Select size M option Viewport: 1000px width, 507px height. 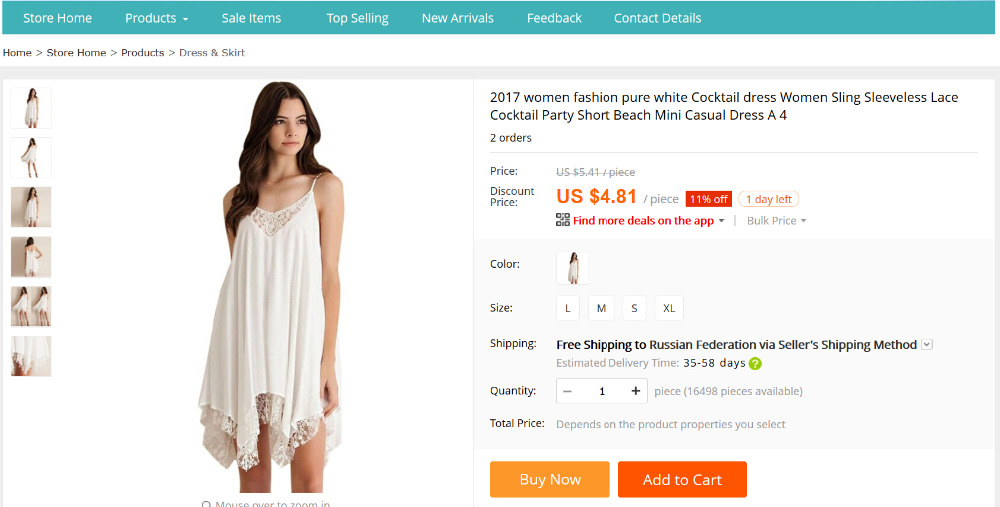click(601, 308)
